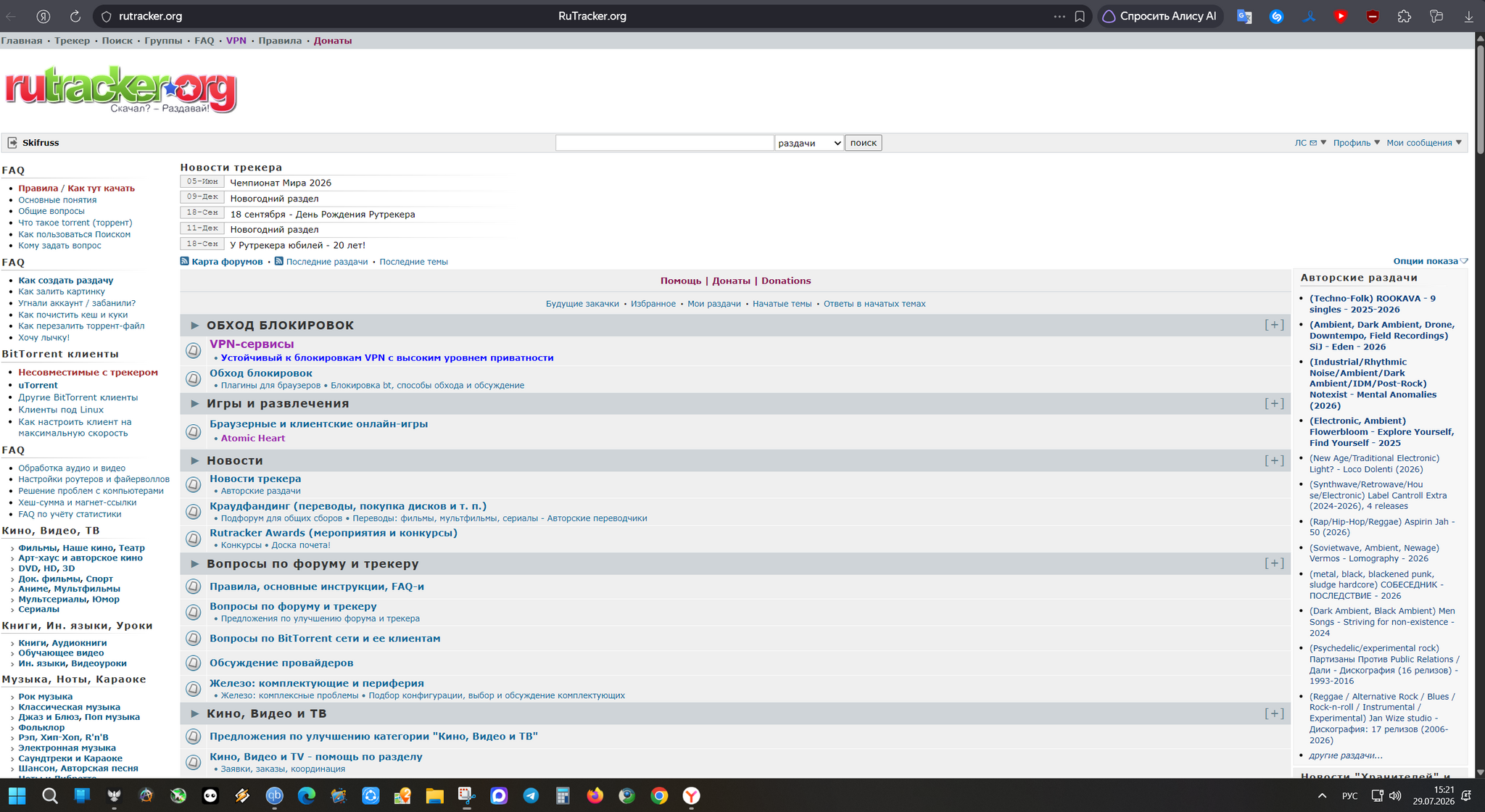Open the раздачи search type dropdown
Image resolution: width=1485 pixels, height=812 pixels.
point(809,143)
